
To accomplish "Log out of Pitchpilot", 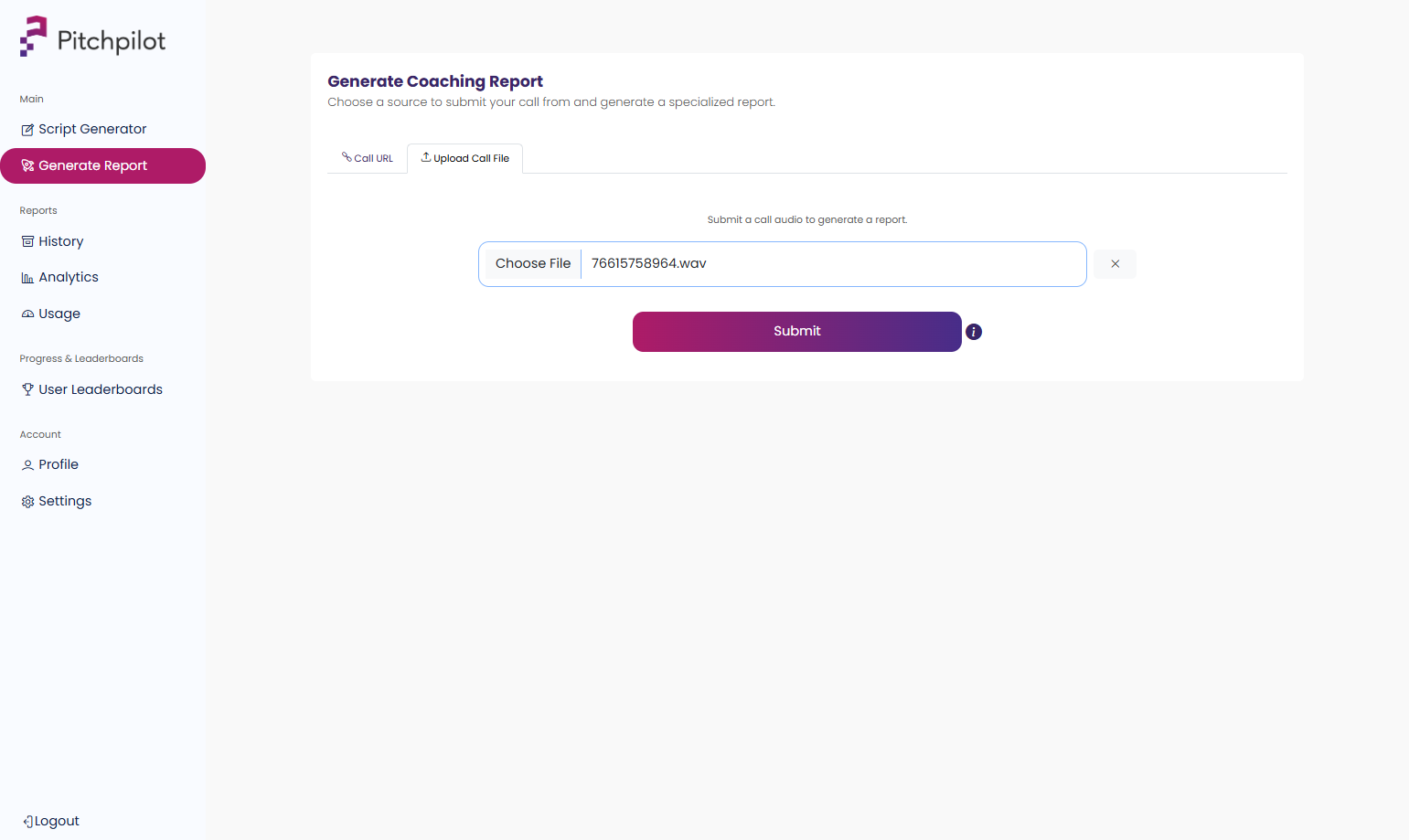I will pyautogui.click(x=51, y=822).
